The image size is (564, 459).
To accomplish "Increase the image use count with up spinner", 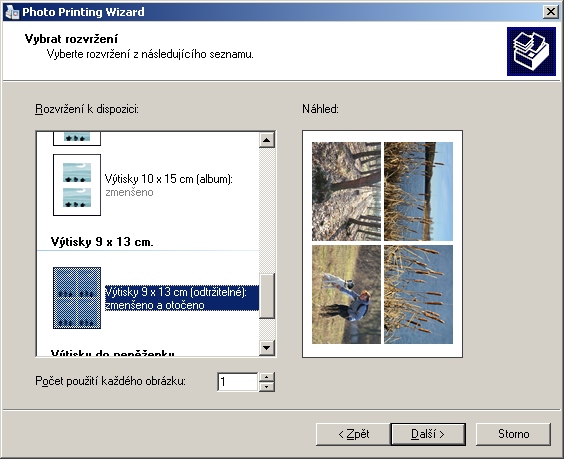I will coord(267,377).
